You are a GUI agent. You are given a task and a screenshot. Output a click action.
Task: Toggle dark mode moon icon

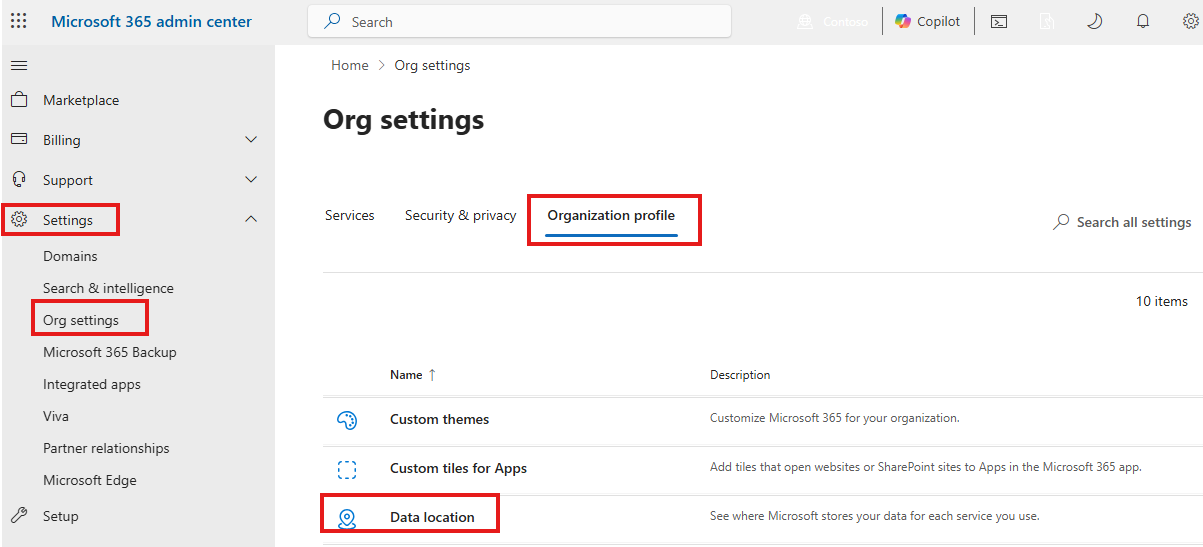click(1094, 22)
